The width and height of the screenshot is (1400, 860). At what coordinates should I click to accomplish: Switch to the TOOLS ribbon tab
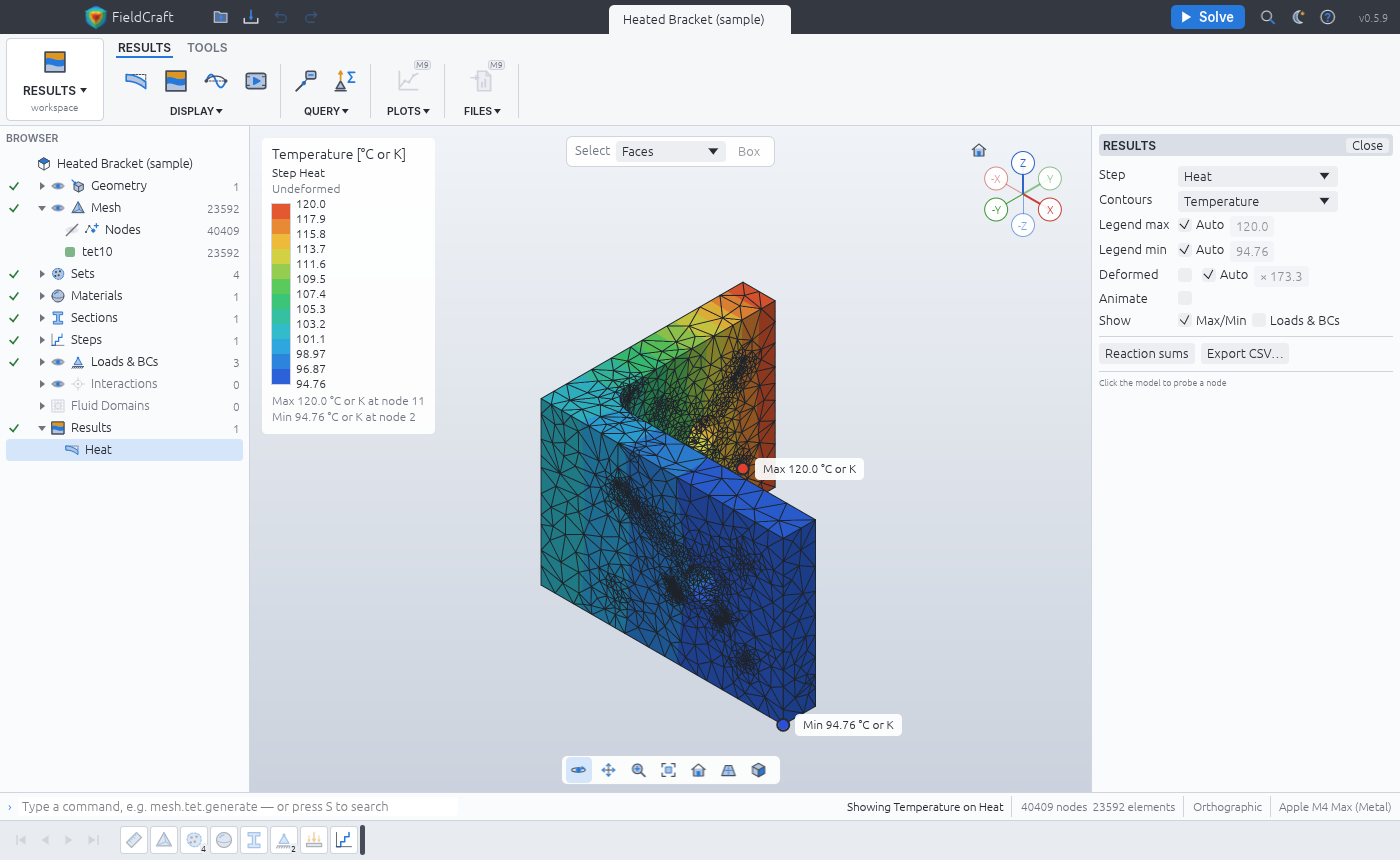[207, 48]
